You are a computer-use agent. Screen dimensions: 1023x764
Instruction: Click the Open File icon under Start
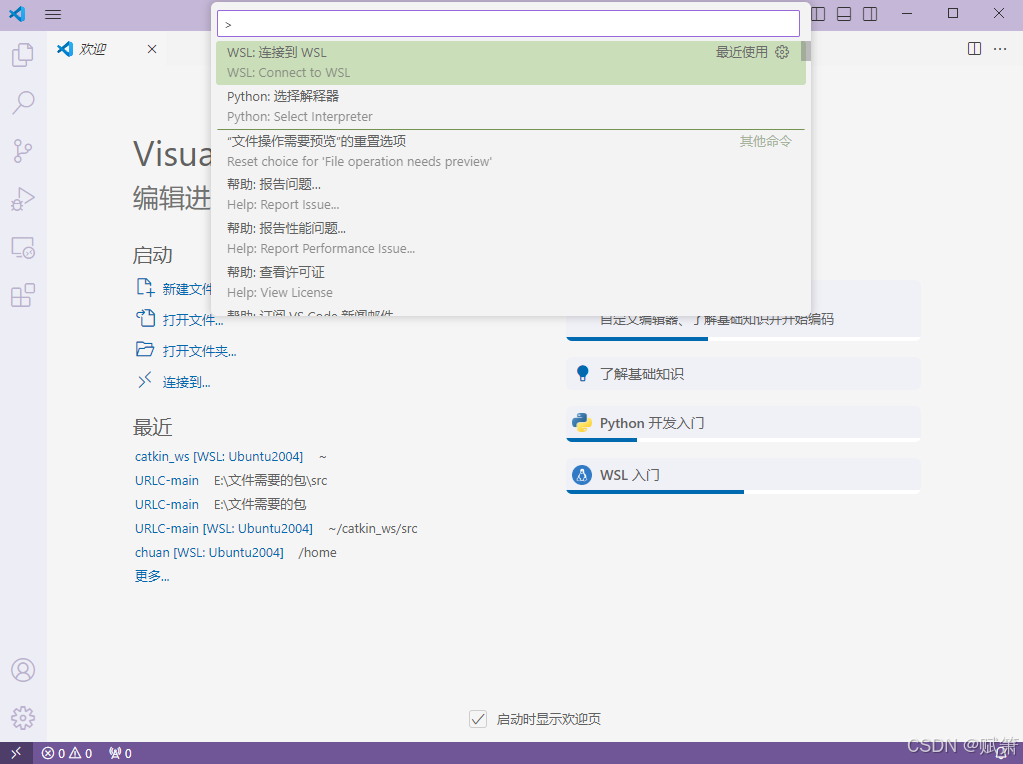(x=145, y=319)
